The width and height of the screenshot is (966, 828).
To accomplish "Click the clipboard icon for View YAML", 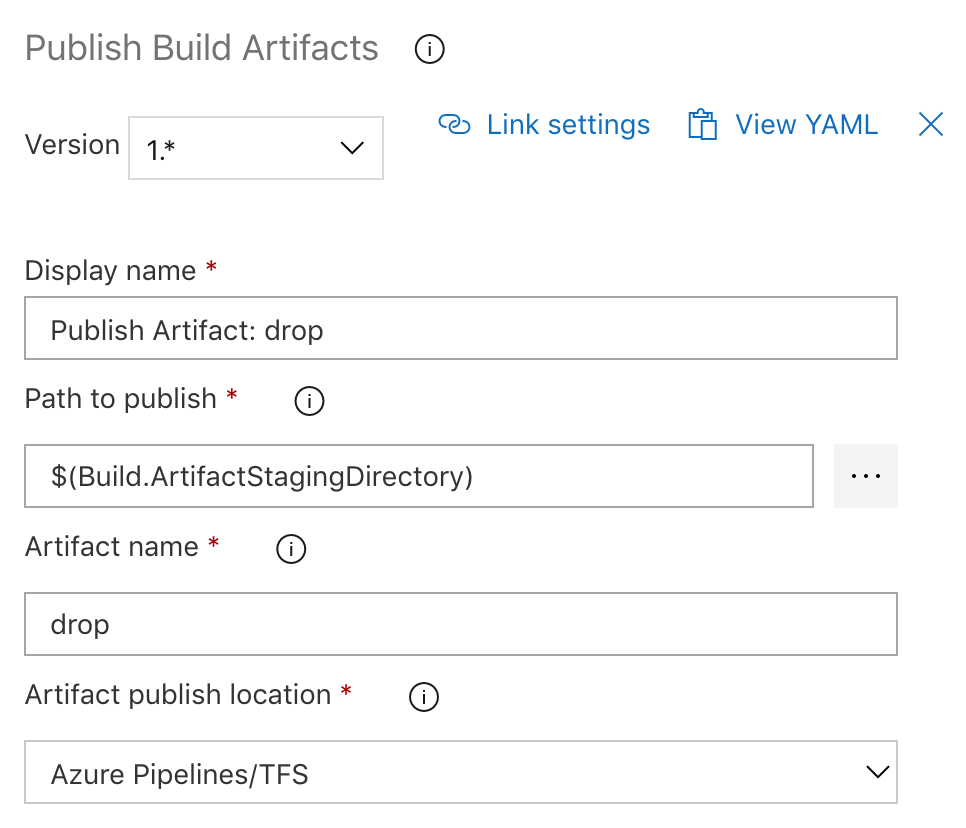I will 702,125.
